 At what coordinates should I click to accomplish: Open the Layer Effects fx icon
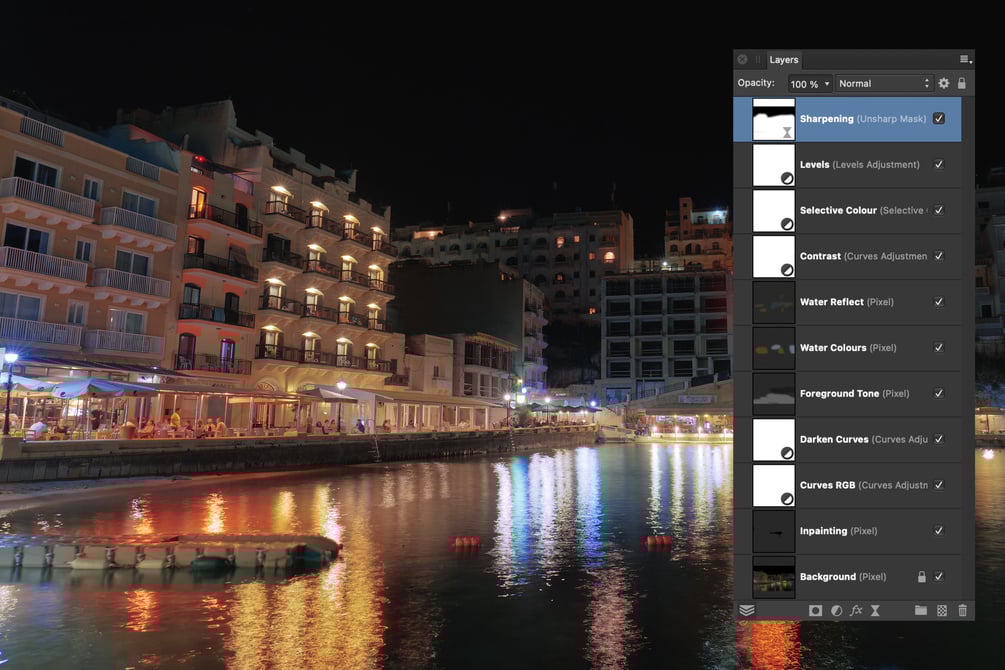[856, 610]
